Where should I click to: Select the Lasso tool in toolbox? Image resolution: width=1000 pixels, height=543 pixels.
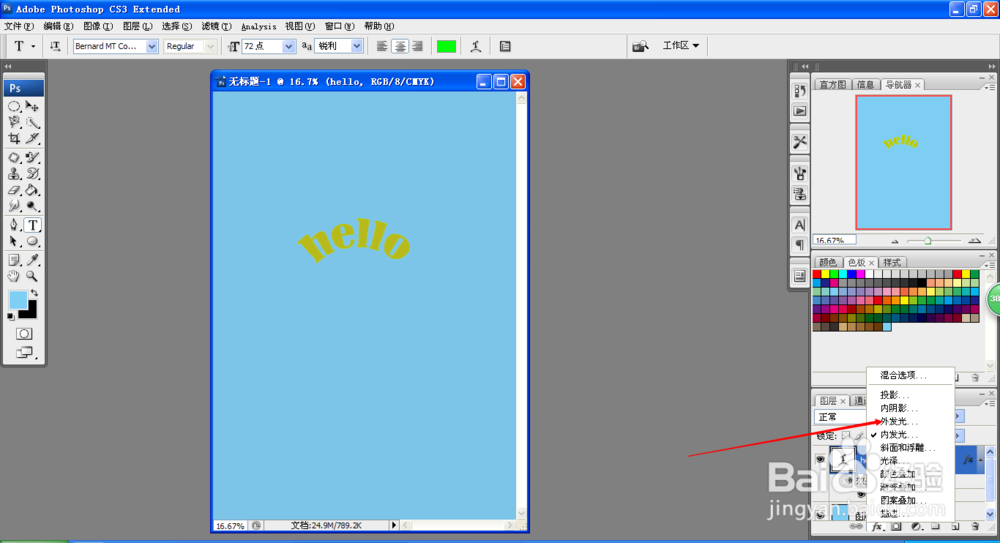click(x=14, y=122)
